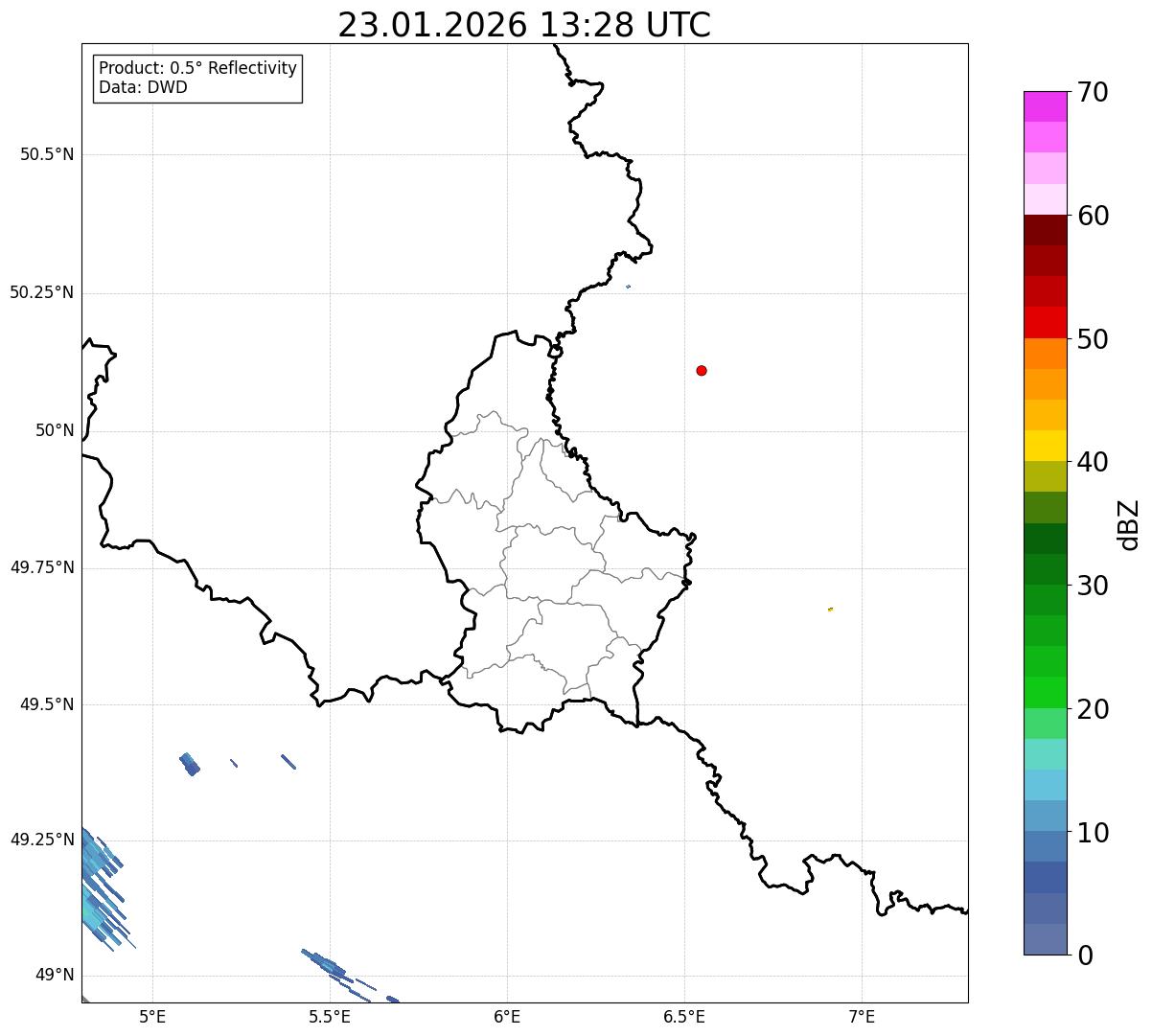
Task: Pick the yellow swatch just above 40 dBZ
Action: click(x=1045, y=446)
